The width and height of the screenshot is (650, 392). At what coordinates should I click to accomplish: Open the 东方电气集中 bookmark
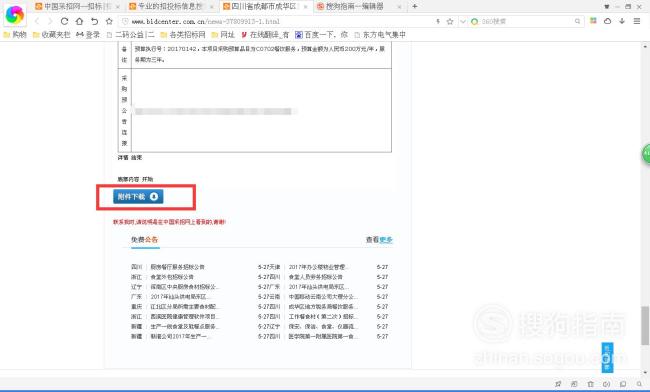click(380, 35)
